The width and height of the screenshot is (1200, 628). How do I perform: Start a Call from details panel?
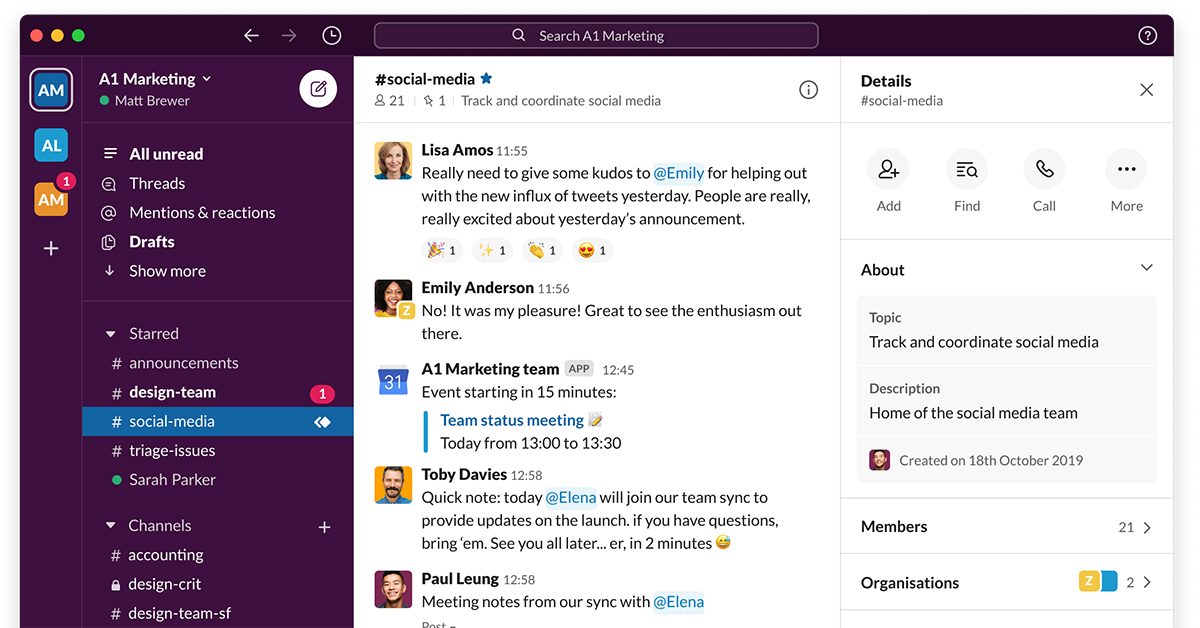pos(1044,169)
